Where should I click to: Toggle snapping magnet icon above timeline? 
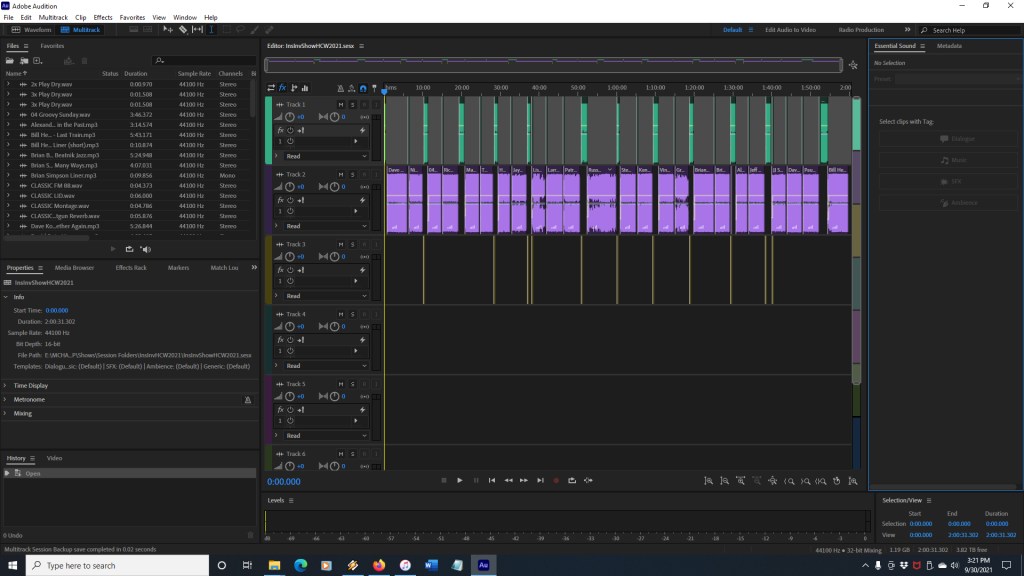362,88
